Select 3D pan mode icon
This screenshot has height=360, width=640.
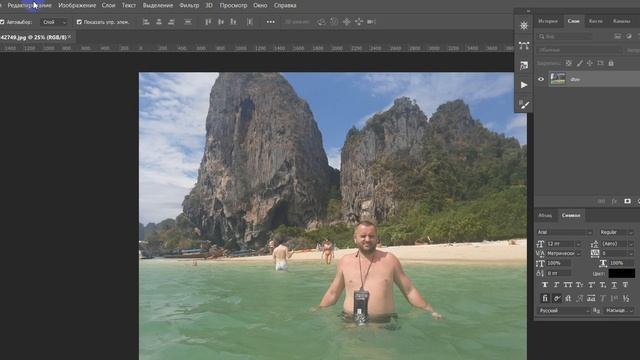click(347, 22)
